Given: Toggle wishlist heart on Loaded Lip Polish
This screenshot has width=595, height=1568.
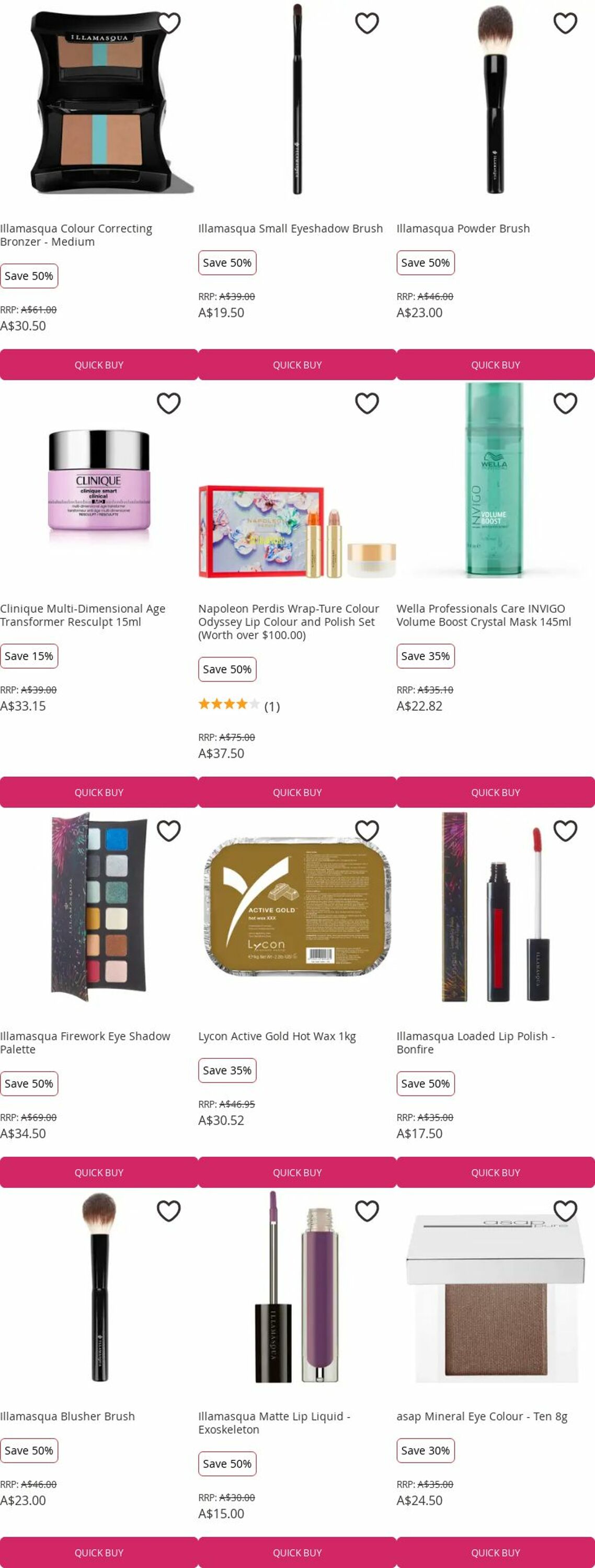Looking at the screenshot, I should [565, 831].
